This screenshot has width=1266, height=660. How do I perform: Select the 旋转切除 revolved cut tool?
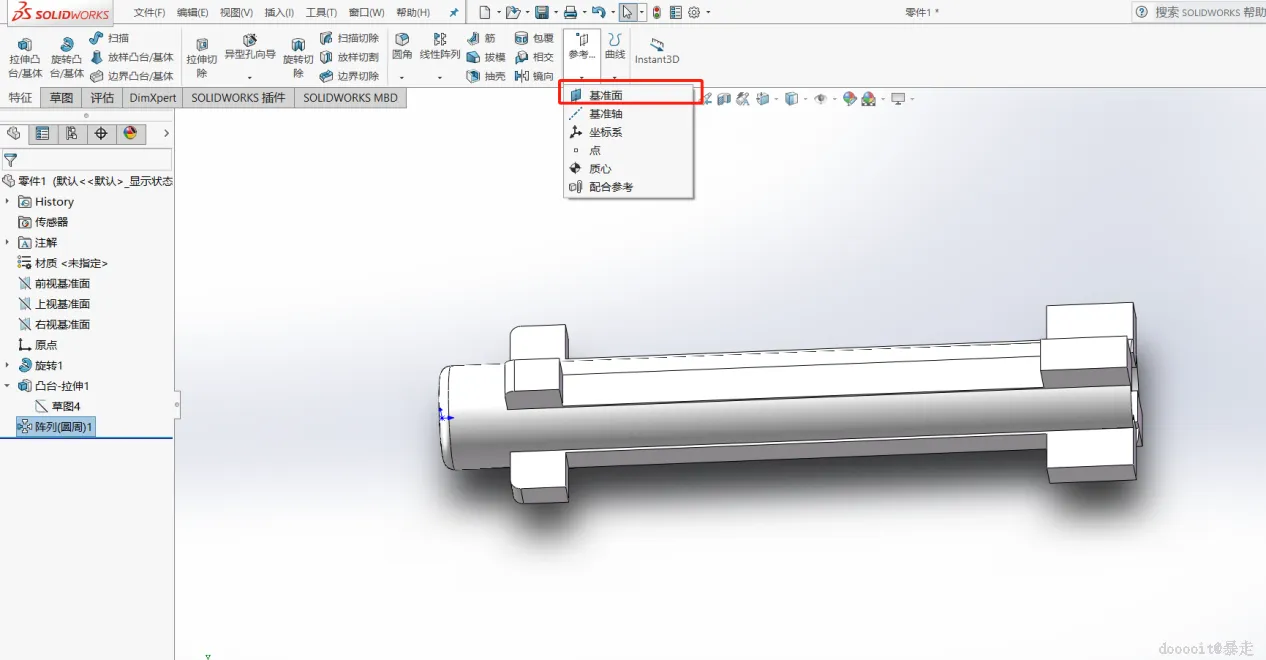point(298,58)
